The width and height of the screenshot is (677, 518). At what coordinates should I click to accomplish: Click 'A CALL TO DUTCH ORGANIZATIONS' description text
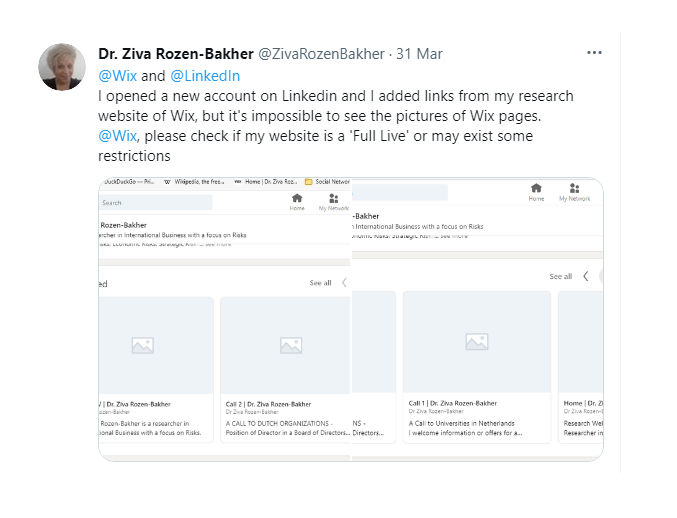(279, 423)
